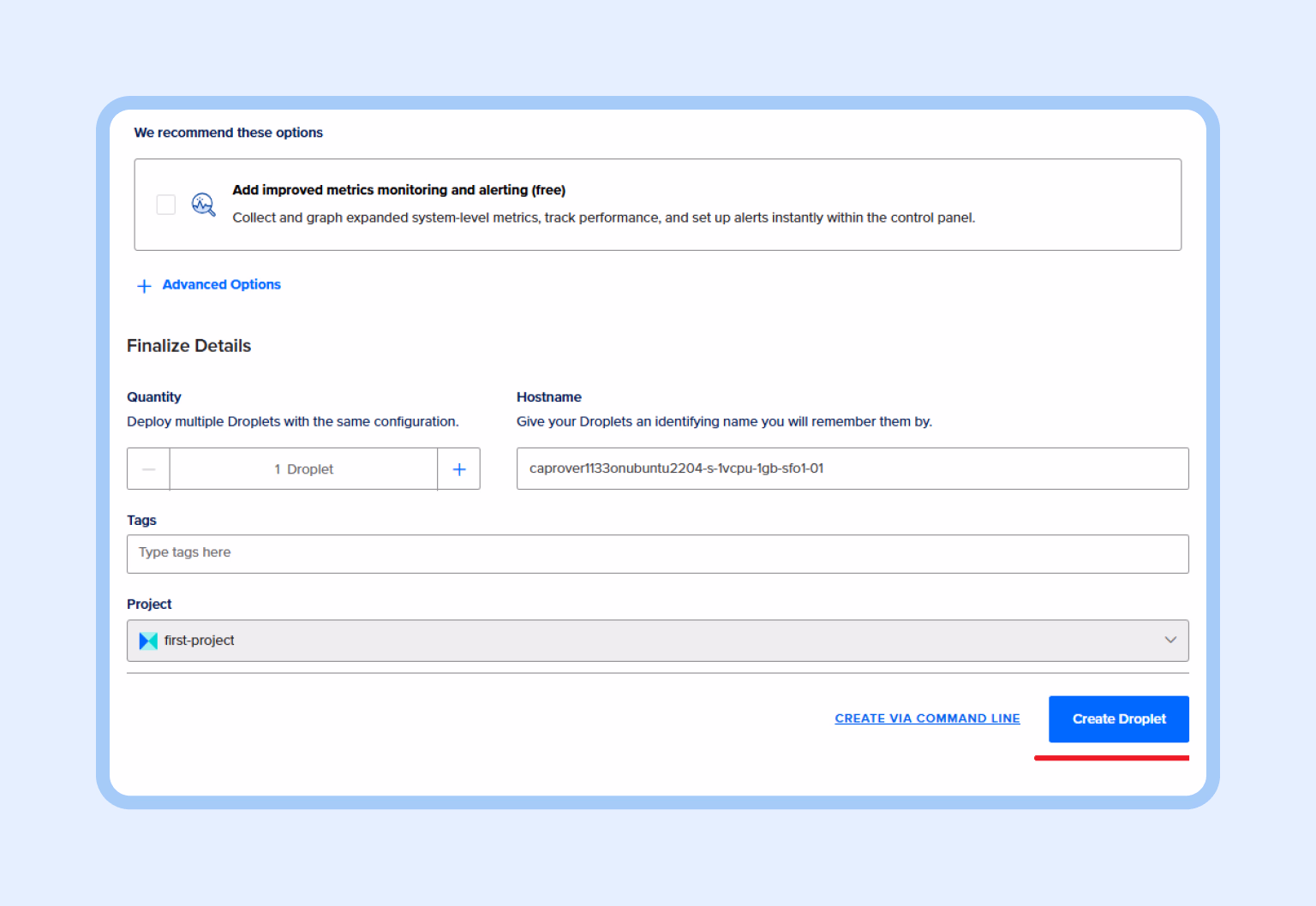Expand Advanced Options
Screen dimensions: 1316x906
[x=221, y=284]
